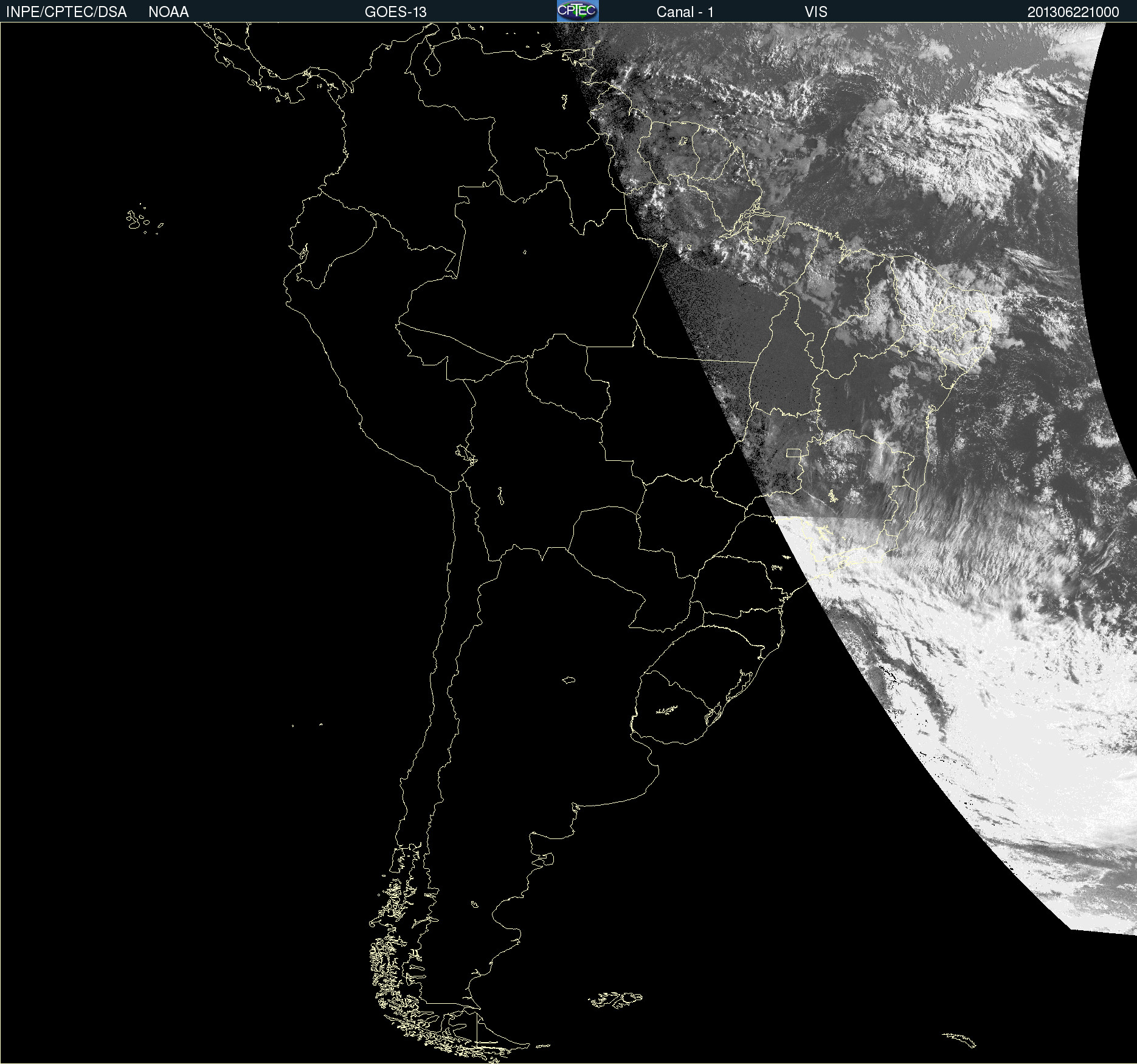The image size is (1137, 1064).
Task: Click the Mar Chiquita lake outline in Argentina
Action: [568, 680]
